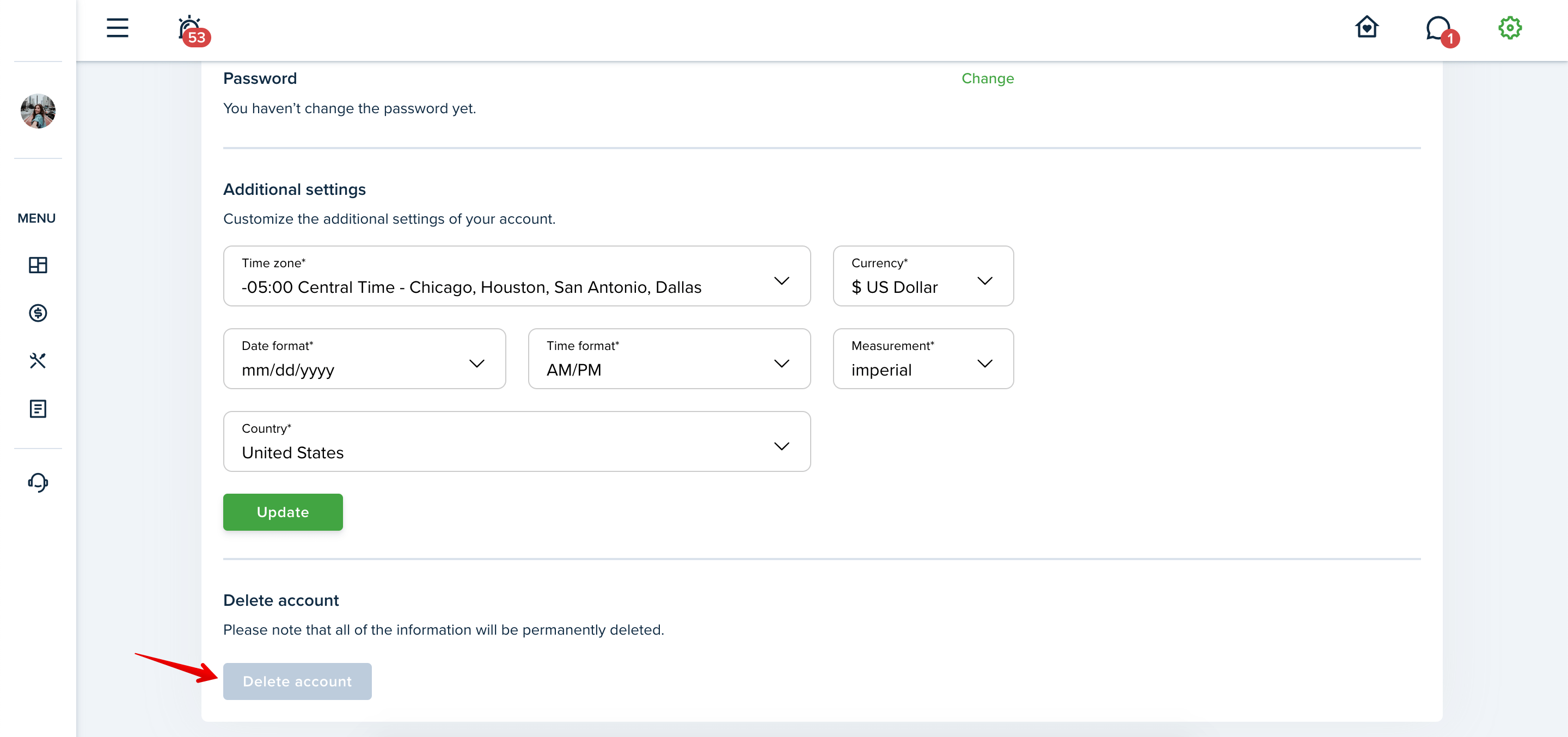Open the user profile avatar

pos(38,110)
